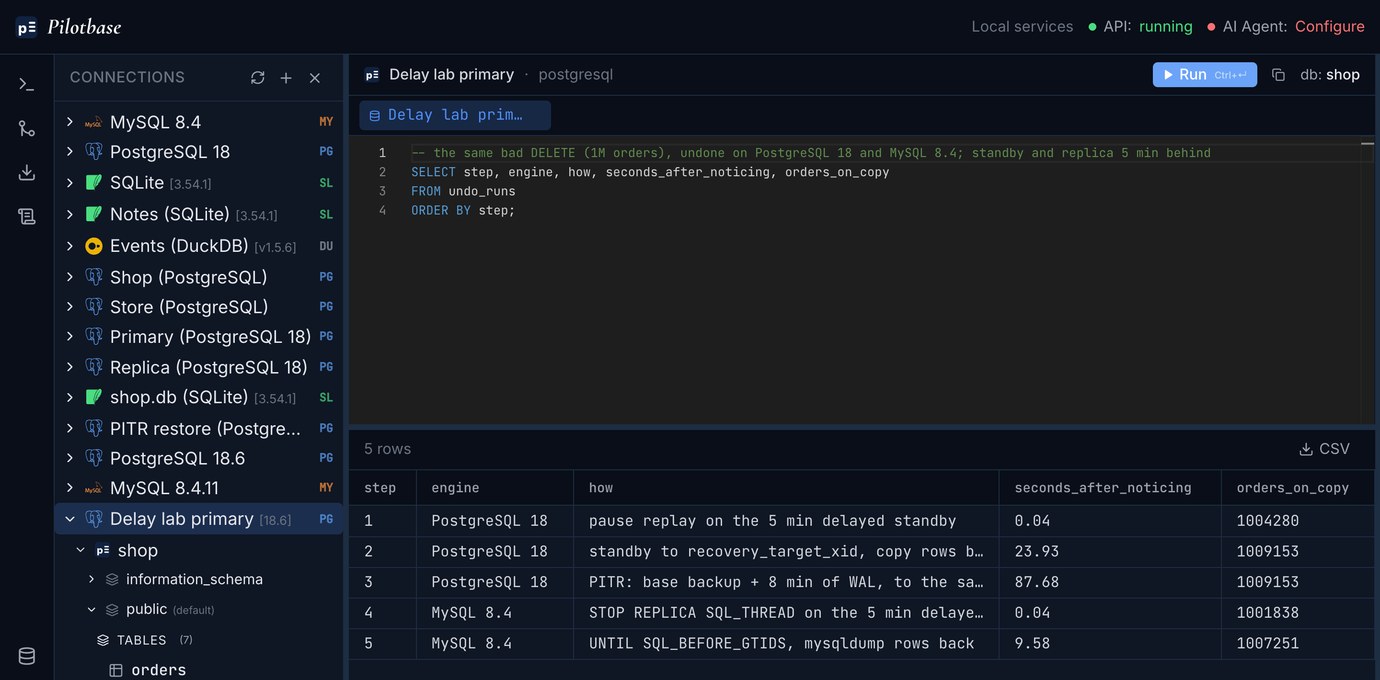Open the query history scroll icon
The width and height of the screenshot is (1380, 680).
(27, 216)
